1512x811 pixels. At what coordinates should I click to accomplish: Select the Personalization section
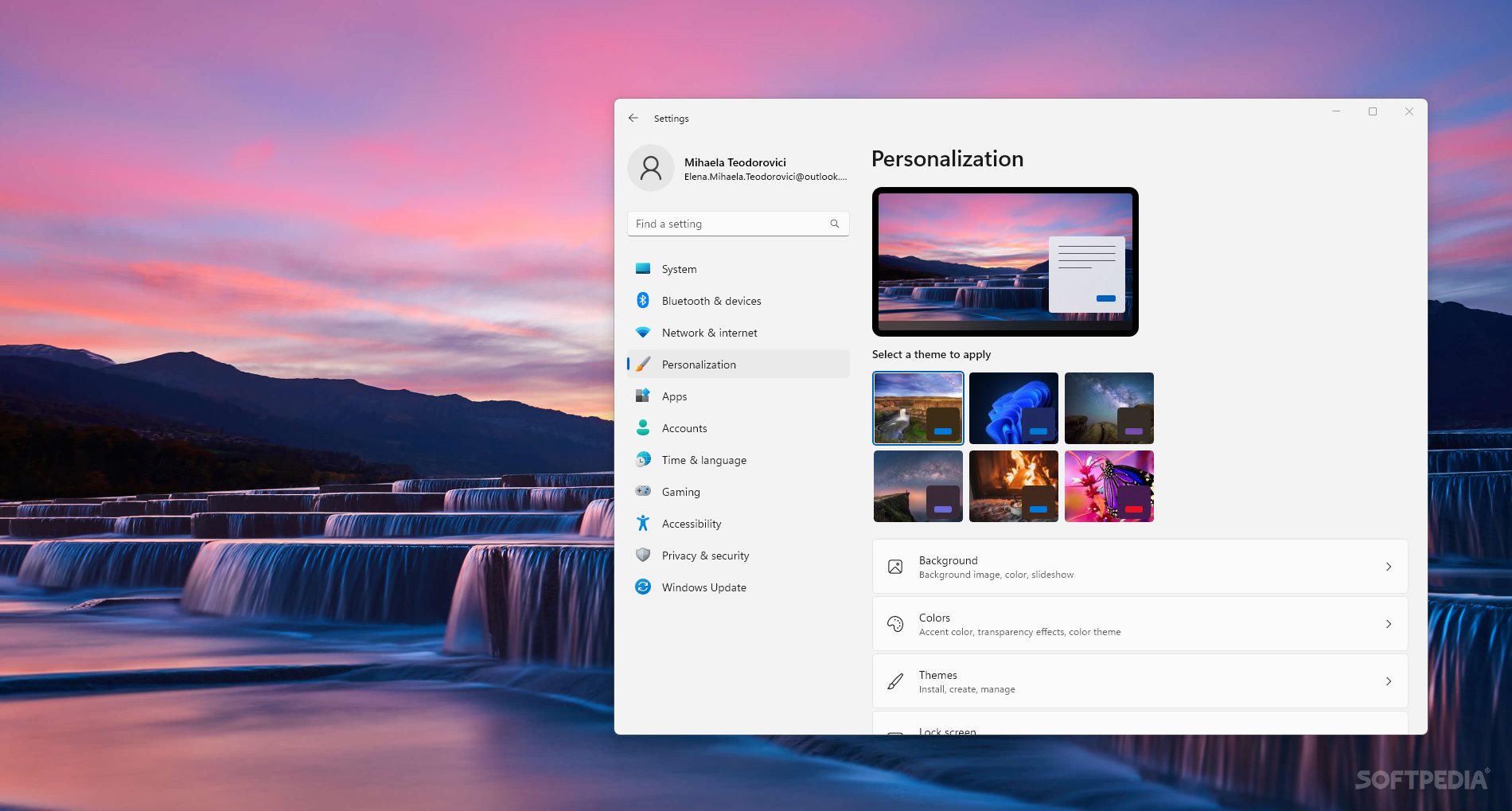[x=738, y=365]
